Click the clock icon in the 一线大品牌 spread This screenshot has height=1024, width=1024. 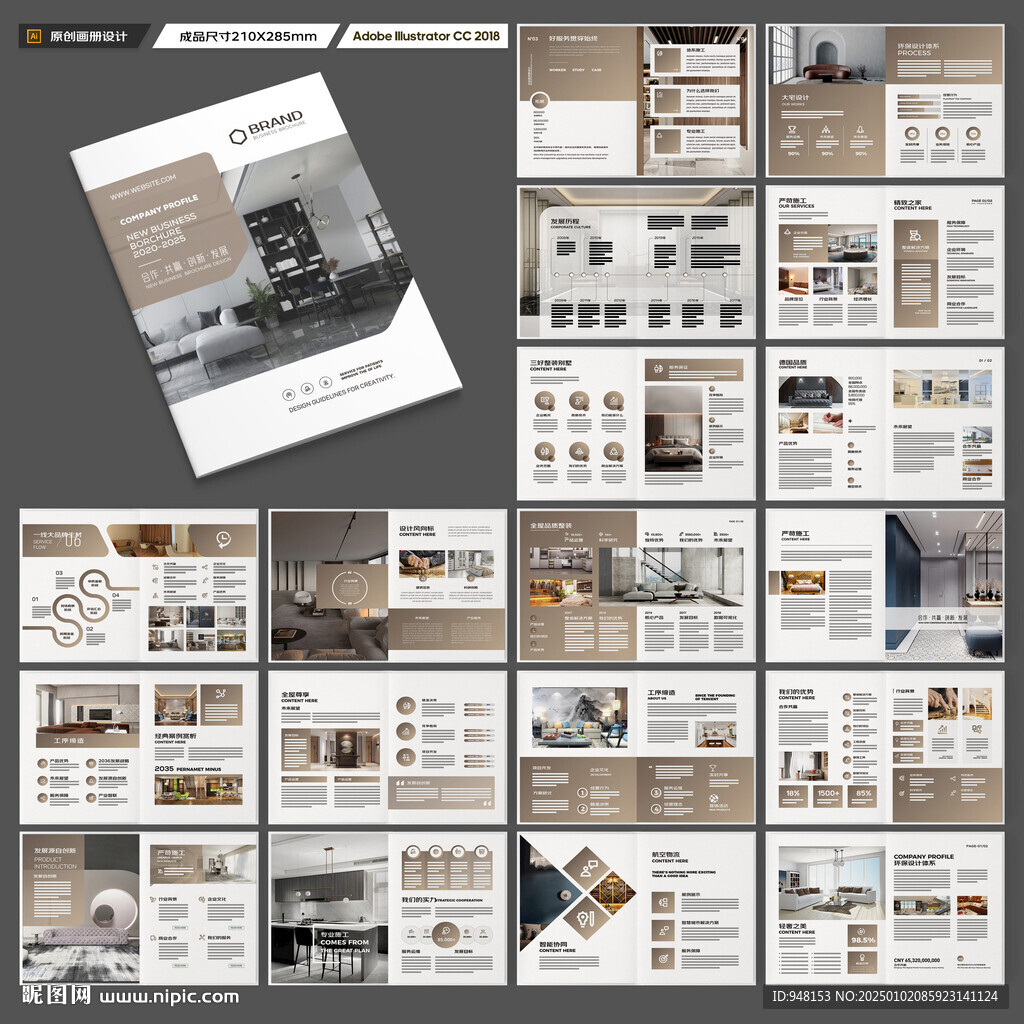[223, 539]
